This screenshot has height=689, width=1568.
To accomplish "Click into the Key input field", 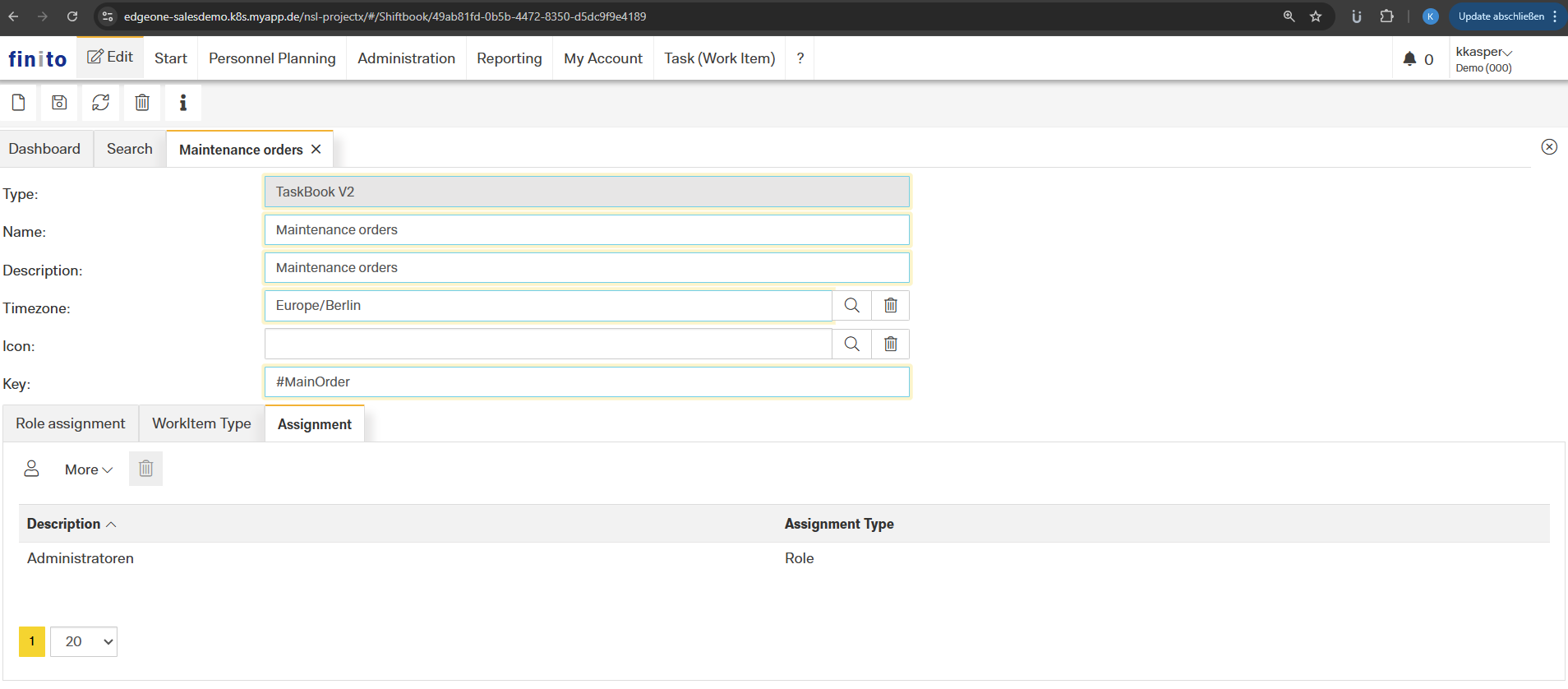I will click(x=586, y=382).
